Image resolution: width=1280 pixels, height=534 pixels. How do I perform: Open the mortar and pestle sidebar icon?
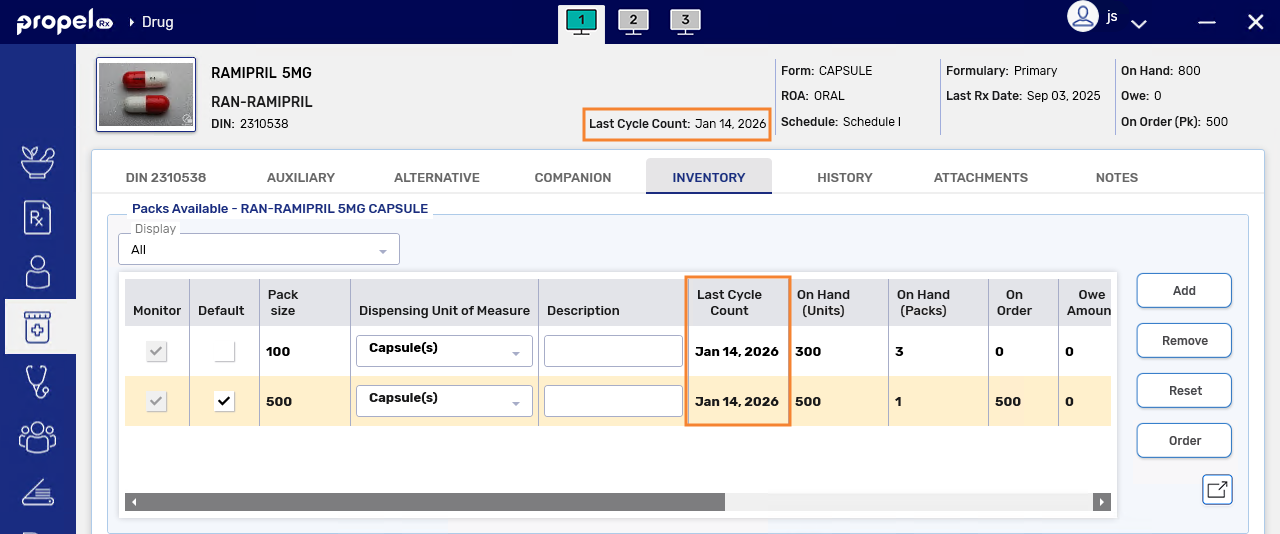(37, 162)
